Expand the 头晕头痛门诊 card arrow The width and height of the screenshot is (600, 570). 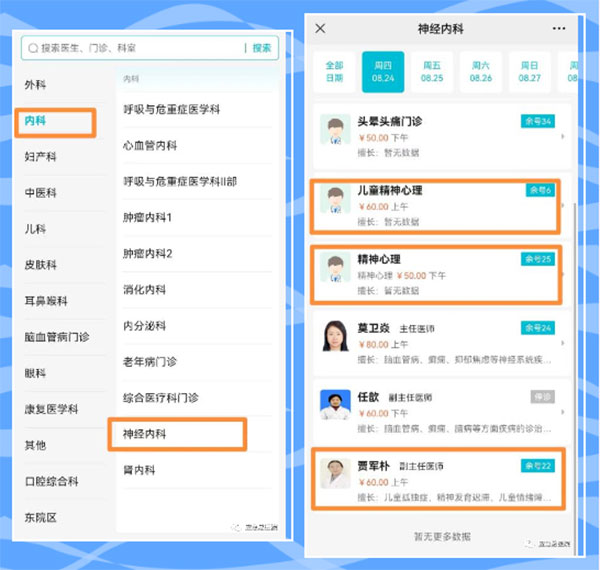tap(562, 136)
